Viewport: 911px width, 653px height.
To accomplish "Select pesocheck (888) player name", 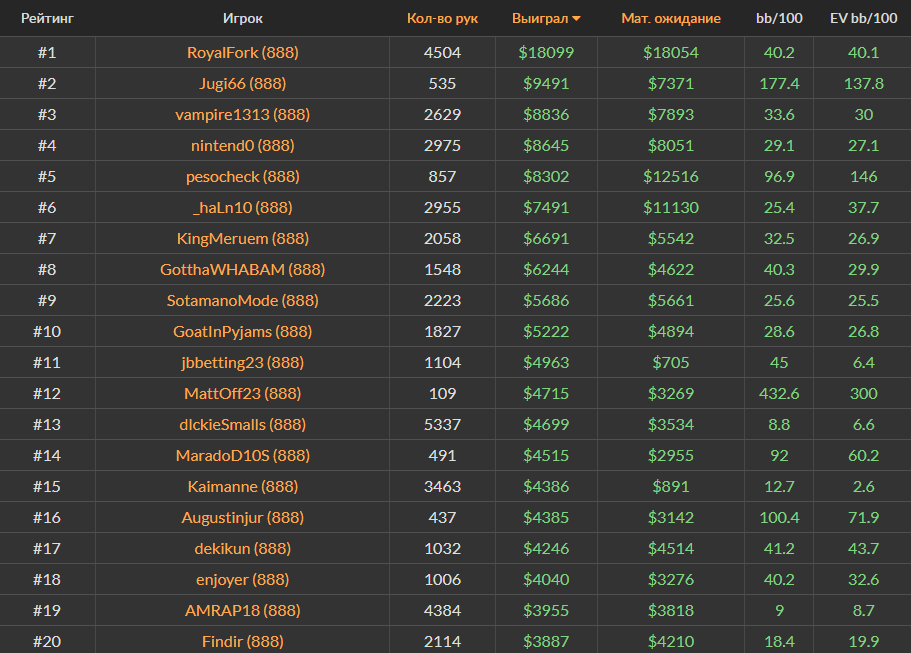I will pos(243,177).
